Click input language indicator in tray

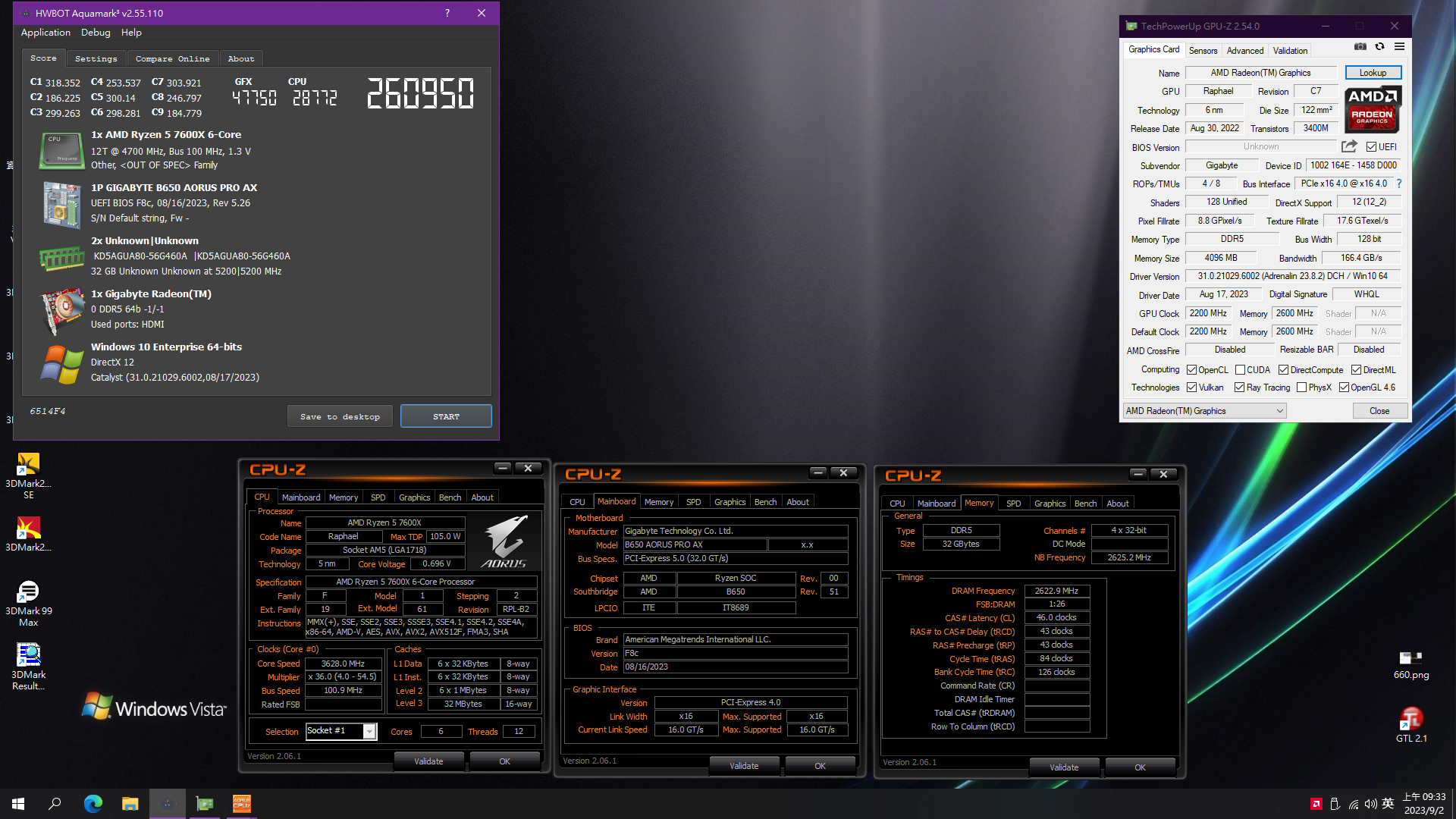1388,804
